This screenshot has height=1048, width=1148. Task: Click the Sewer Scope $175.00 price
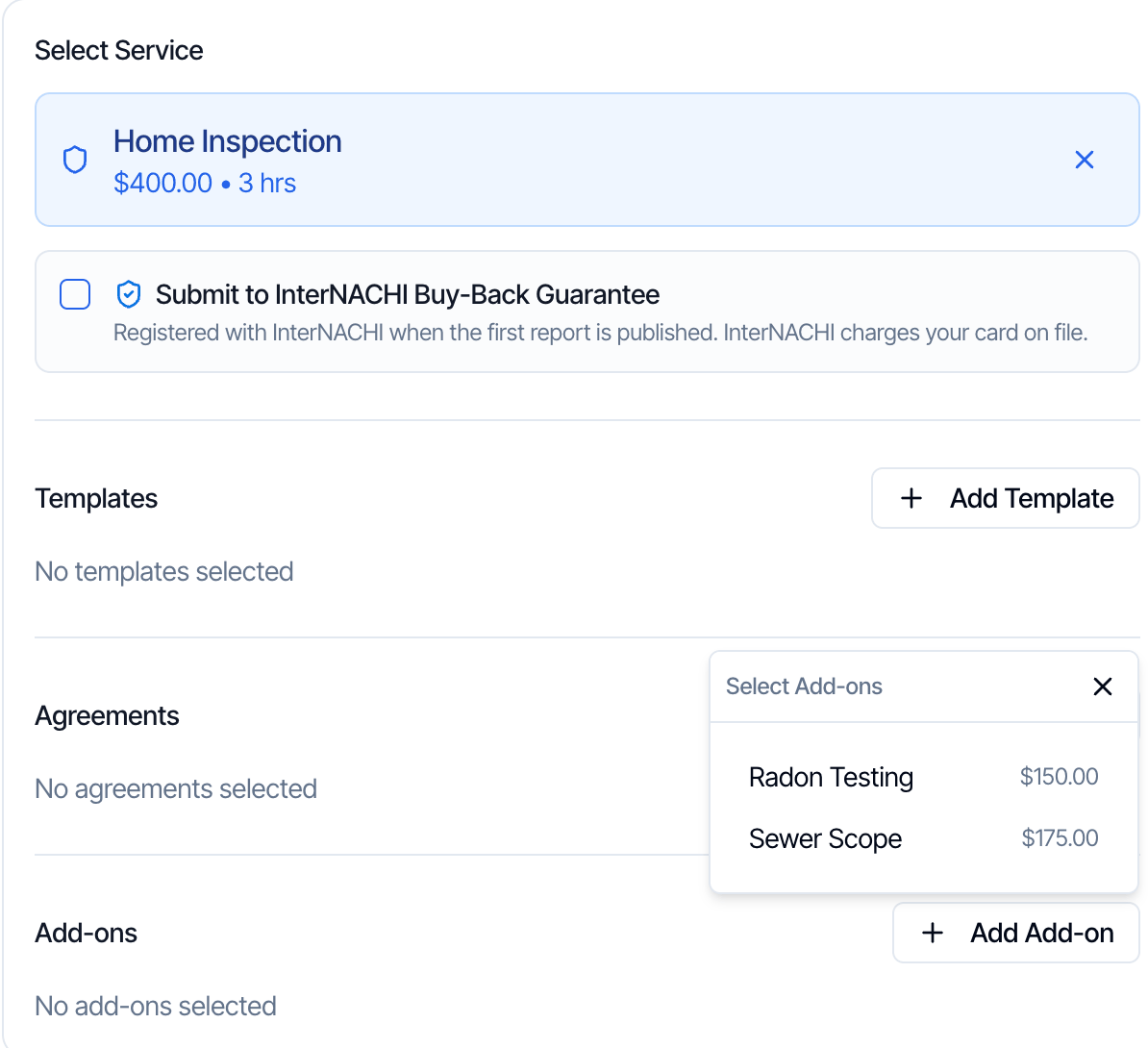(1060, 837)
